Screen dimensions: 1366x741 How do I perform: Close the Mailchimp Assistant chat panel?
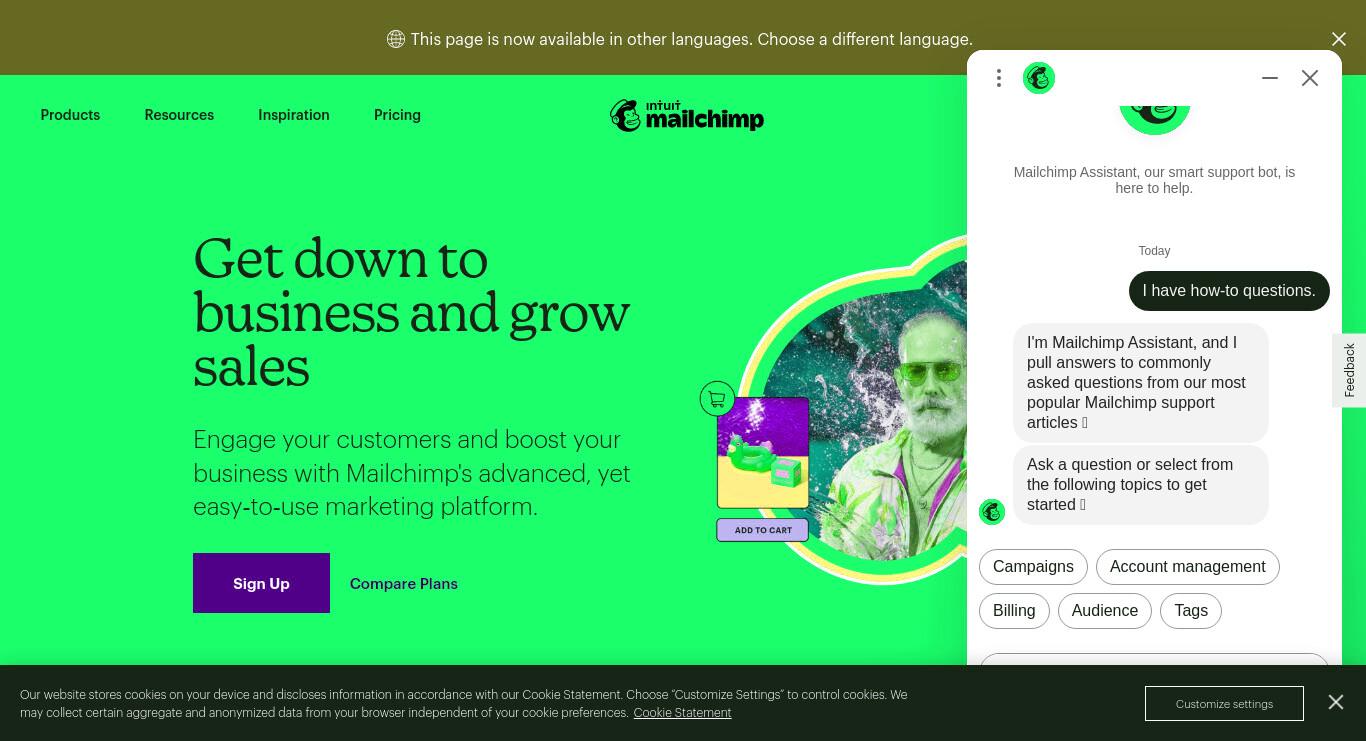[x=1310, y=78]
